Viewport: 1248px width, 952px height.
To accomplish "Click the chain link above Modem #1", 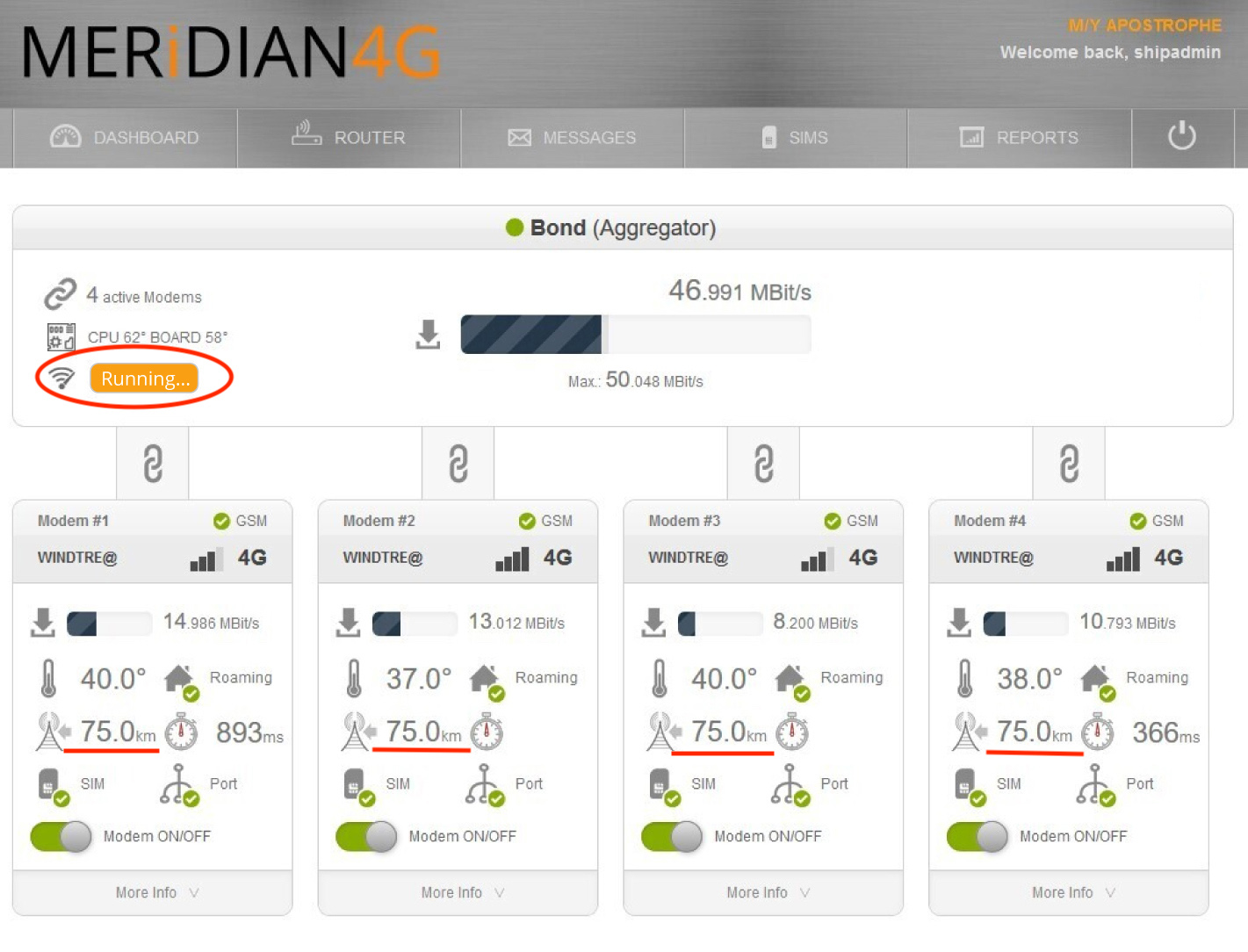I will pyautogui.click(x=153, y=464).
